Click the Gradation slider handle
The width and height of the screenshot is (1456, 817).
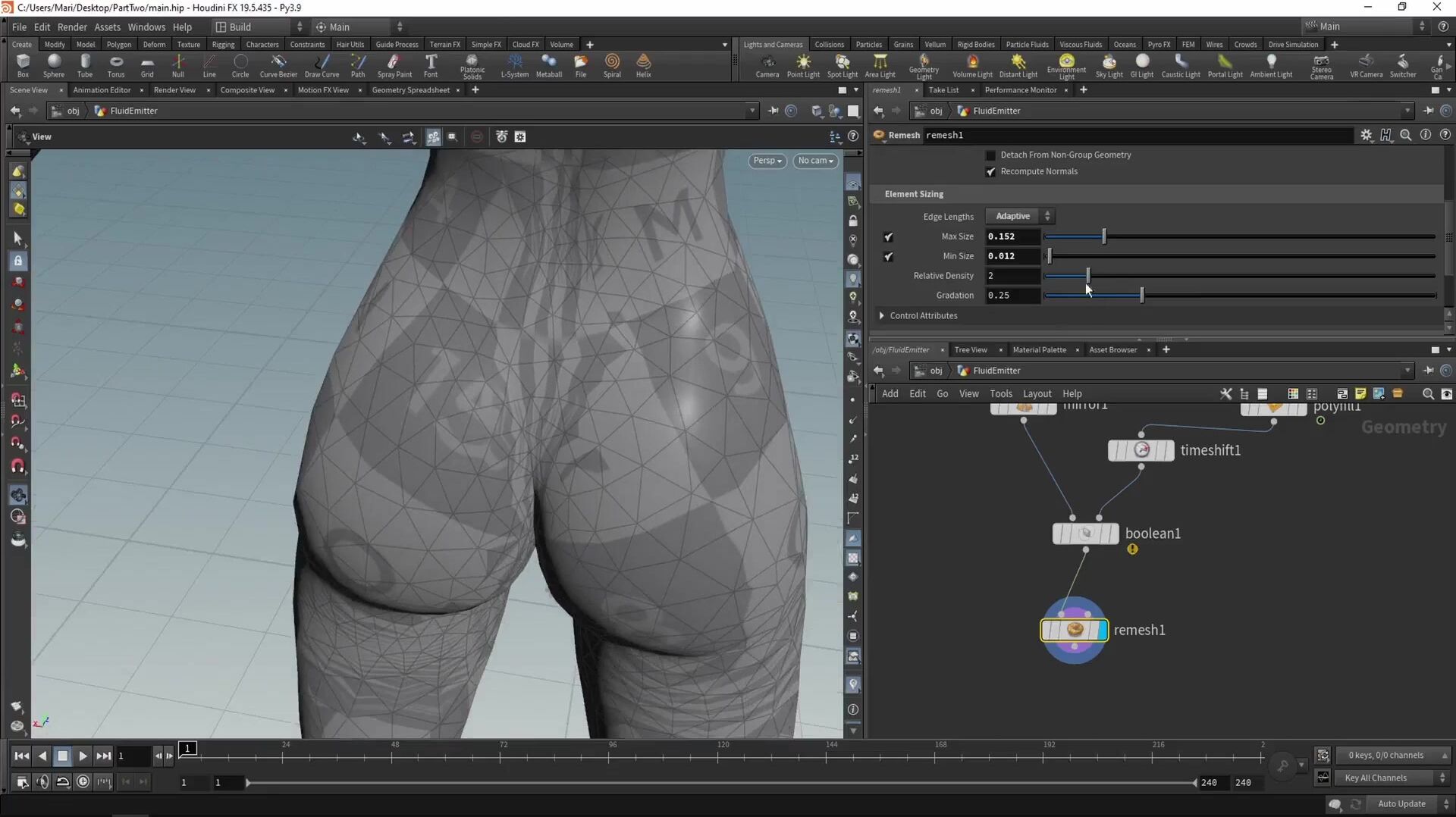point(1142,296)
